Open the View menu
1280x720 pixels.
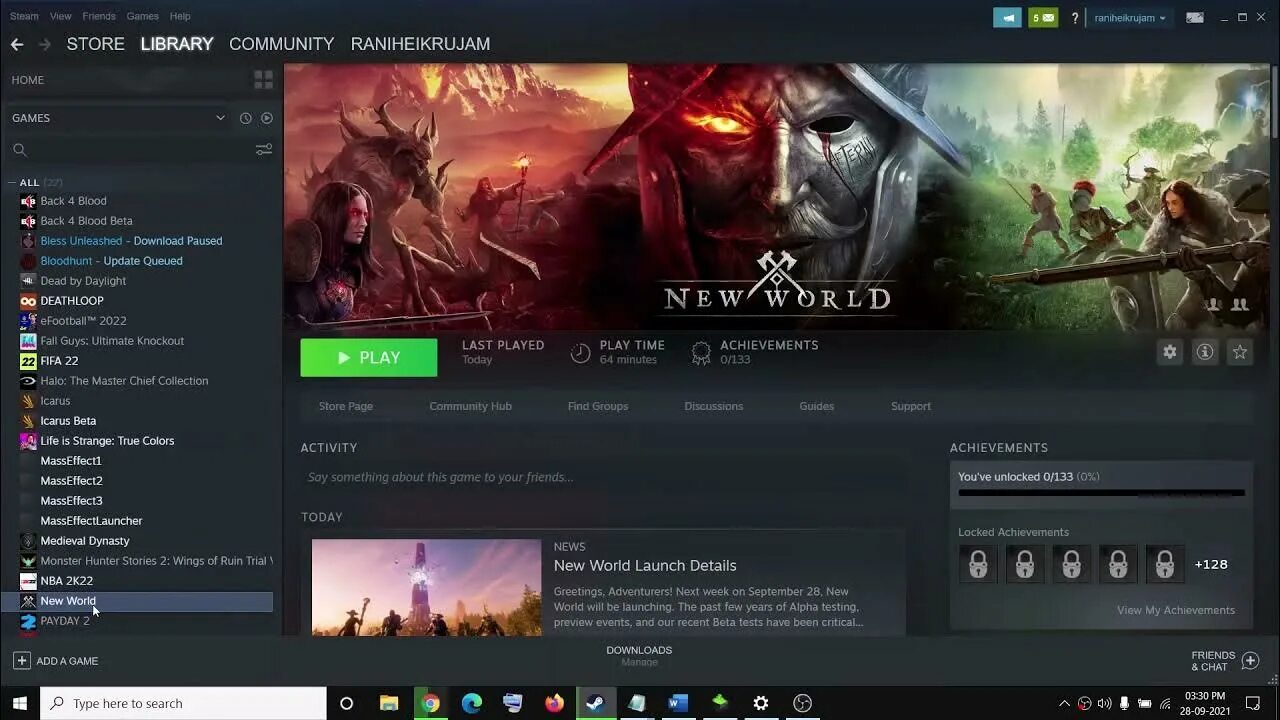pyautogui.click(x=61, y=16)
